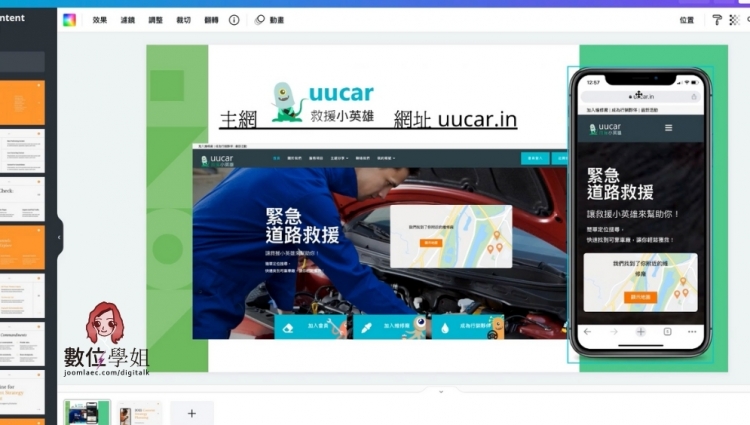Image resolution: width=750 pixels, height=425 pixels.
Task: Select the uucar logo on the slide
Action: (x=323, y=102)
